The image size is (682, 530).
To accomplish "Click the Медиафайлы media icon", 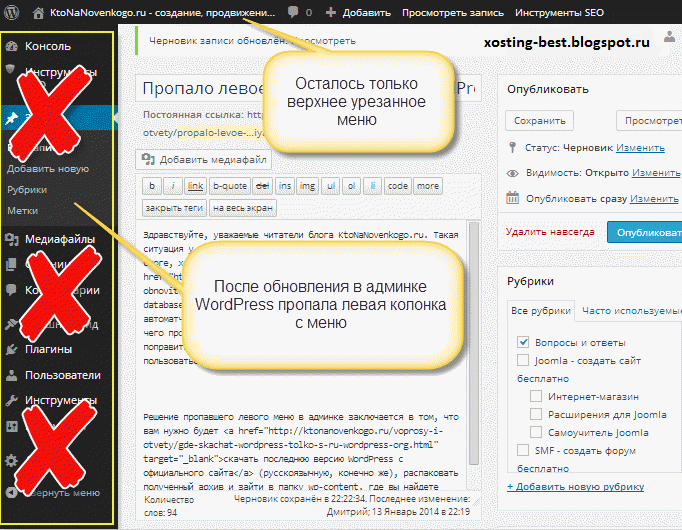I will click(x=12, y=239).
